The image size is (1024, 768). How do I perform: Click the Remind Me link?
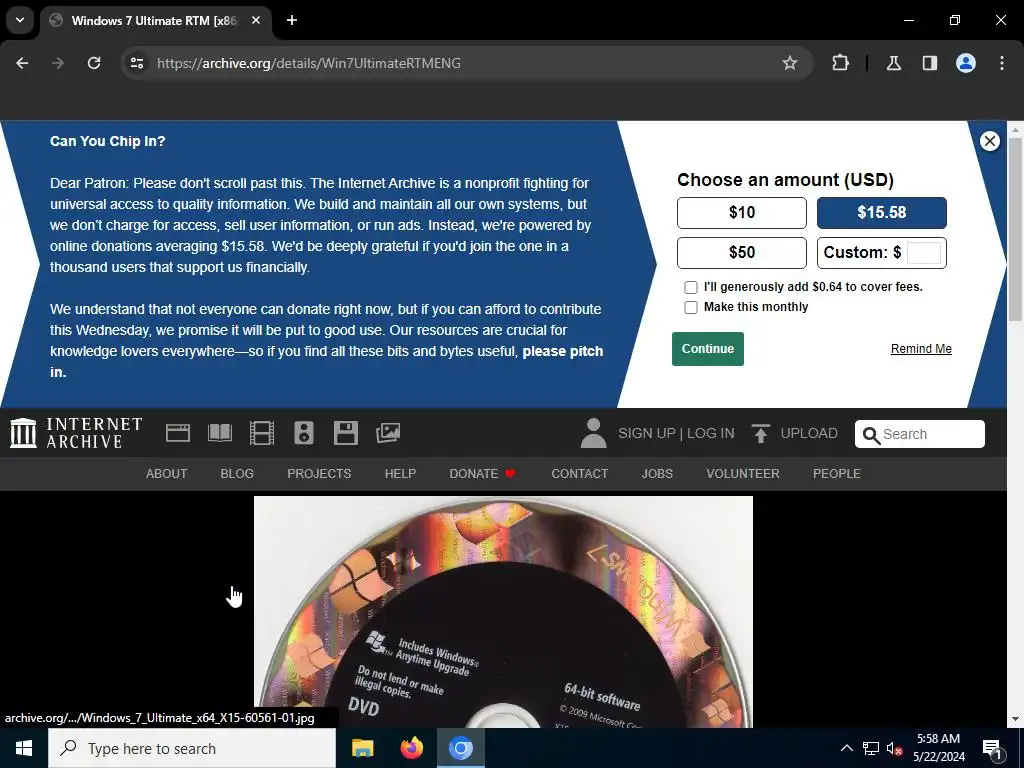coord(921,349)
